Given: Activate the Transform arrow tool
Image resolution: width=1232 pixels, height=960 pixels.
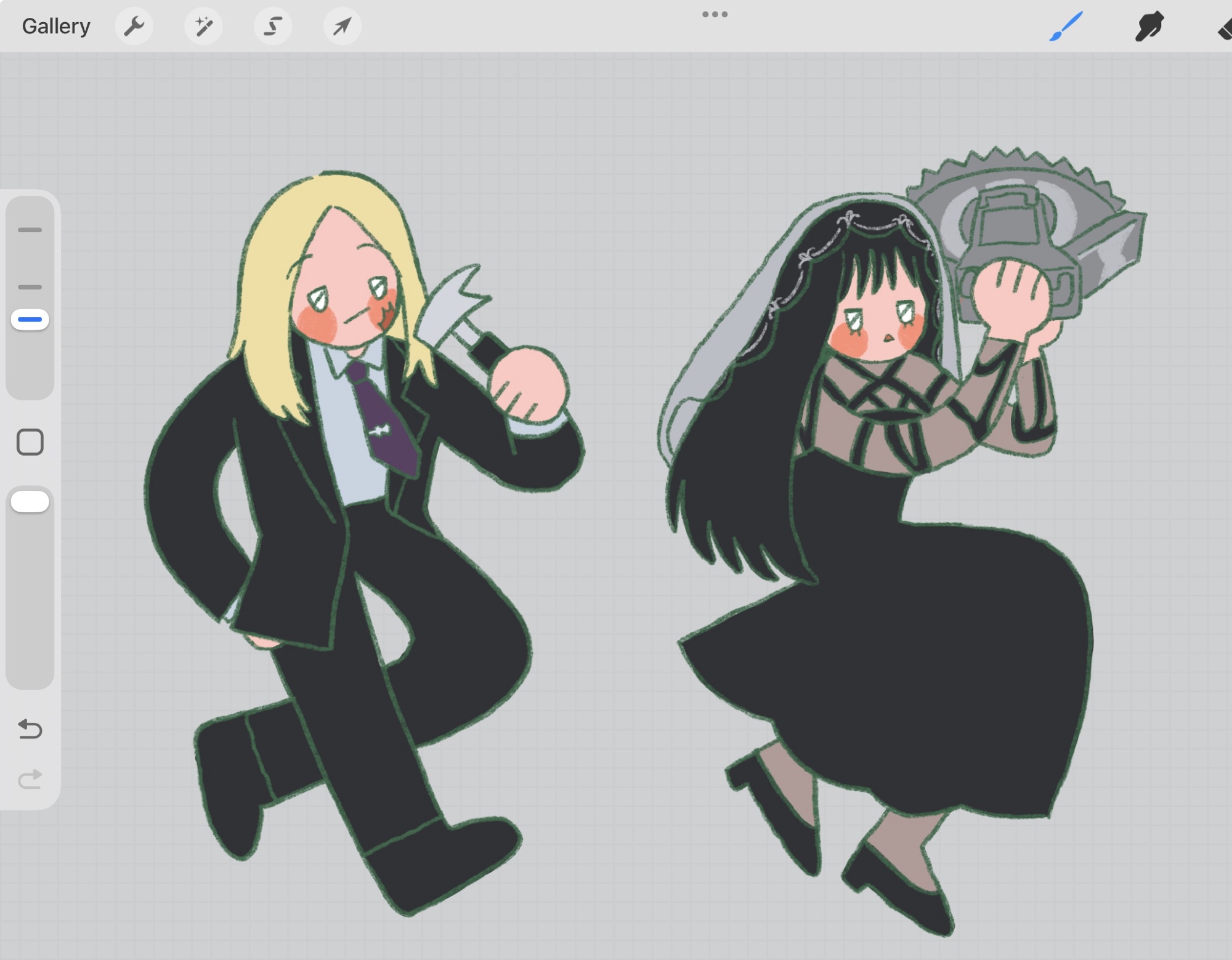Looking at the screenshot, I should coord(342,26).
